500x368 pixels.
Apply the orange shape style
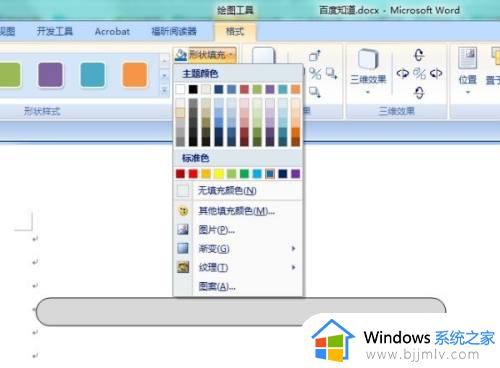pyautogui.click(x=135, y=75)
